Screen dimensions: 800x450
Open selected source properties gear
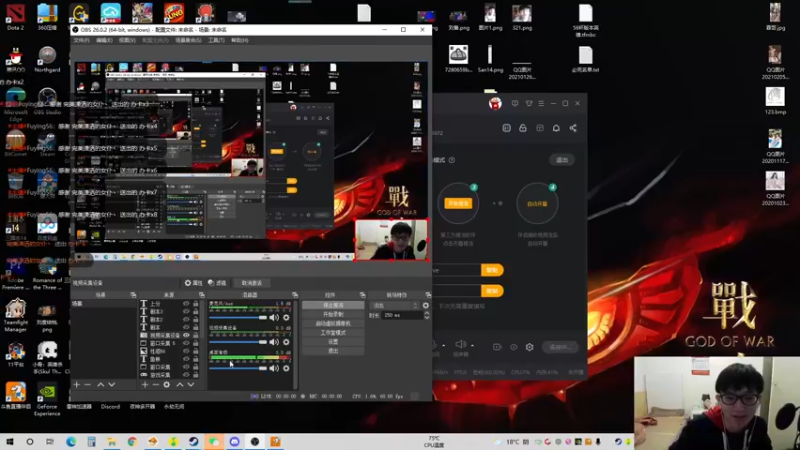[167, 385]
